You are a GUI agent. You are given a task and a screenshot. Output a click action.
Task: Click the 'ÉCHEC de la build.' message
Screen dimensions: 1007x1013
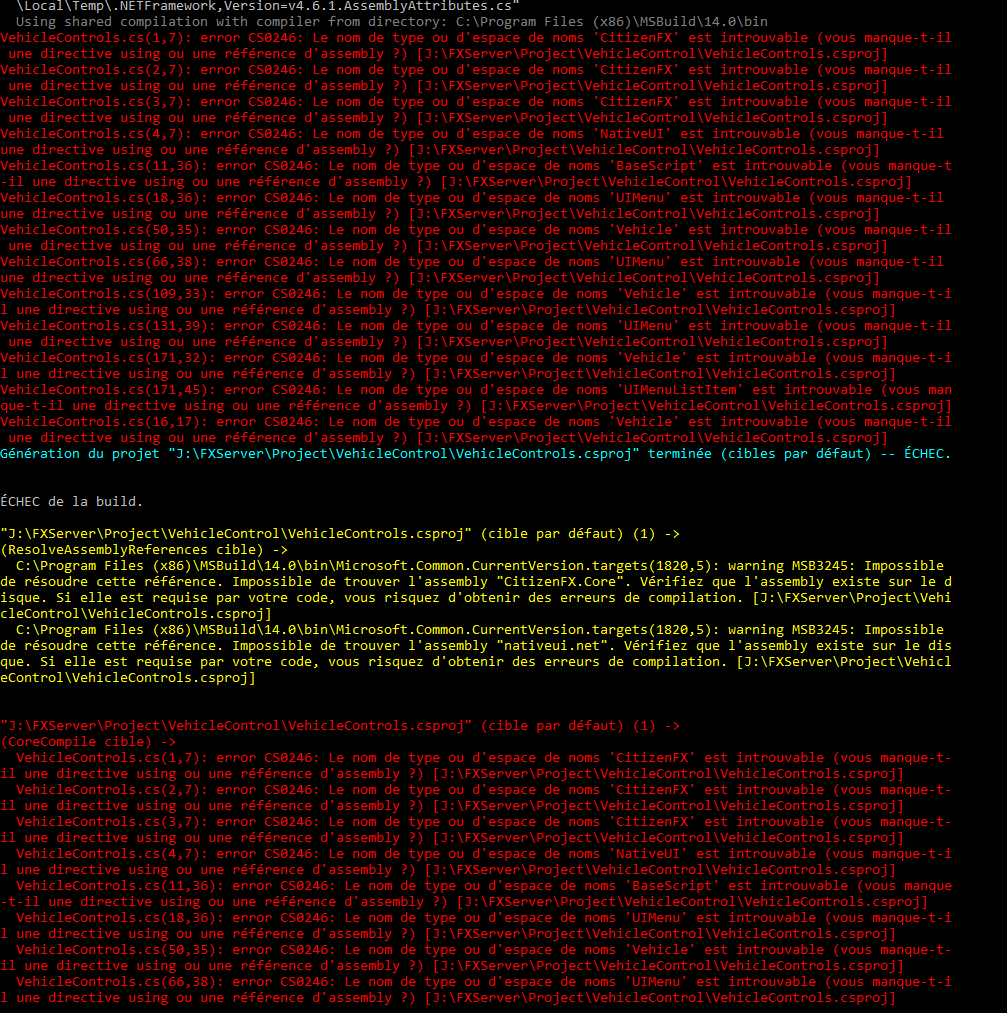[72, 501]
